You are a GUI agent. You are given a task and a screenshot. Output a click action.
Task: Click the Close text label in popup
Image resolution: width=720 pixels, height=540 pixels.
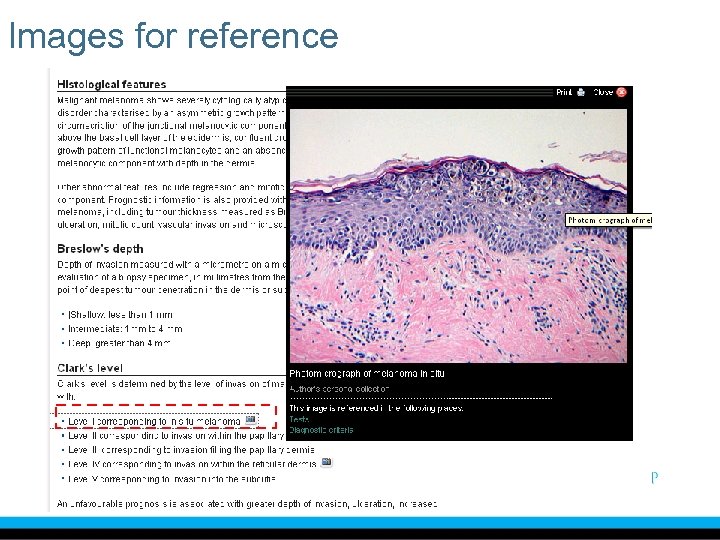click(x=603, y=92)
